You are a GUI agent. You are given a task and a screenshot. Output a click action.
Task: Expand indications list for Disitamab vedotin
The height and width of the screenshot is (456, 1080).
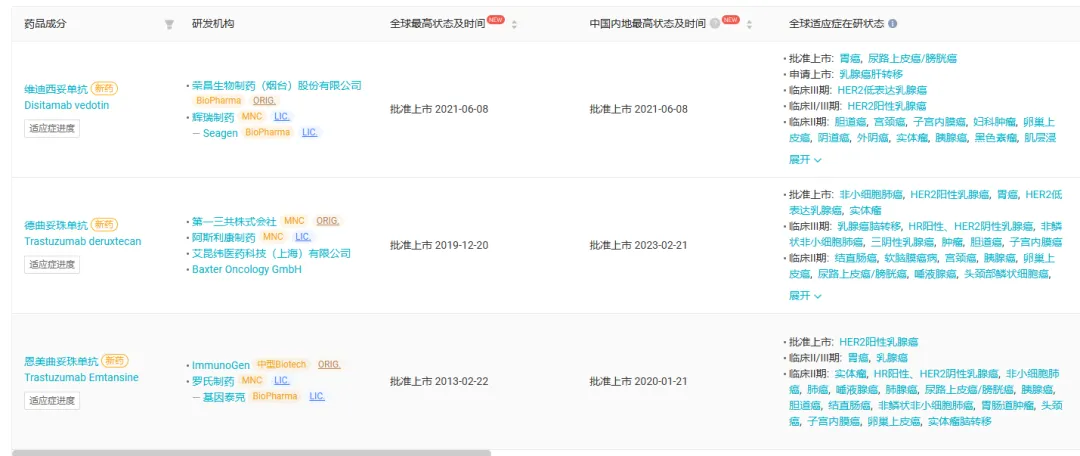pos(805,159)
